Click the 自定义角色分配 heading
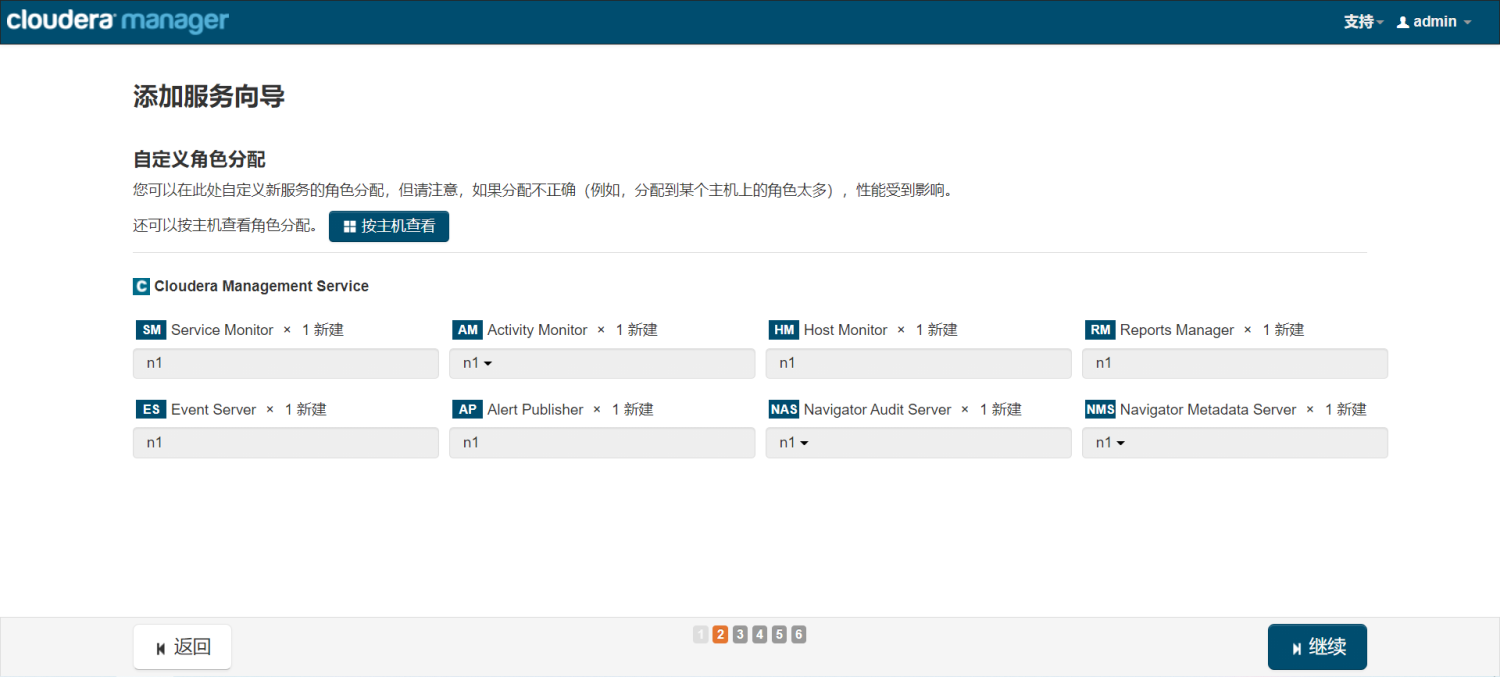1500x677 pixels. [x=199, y=160]
